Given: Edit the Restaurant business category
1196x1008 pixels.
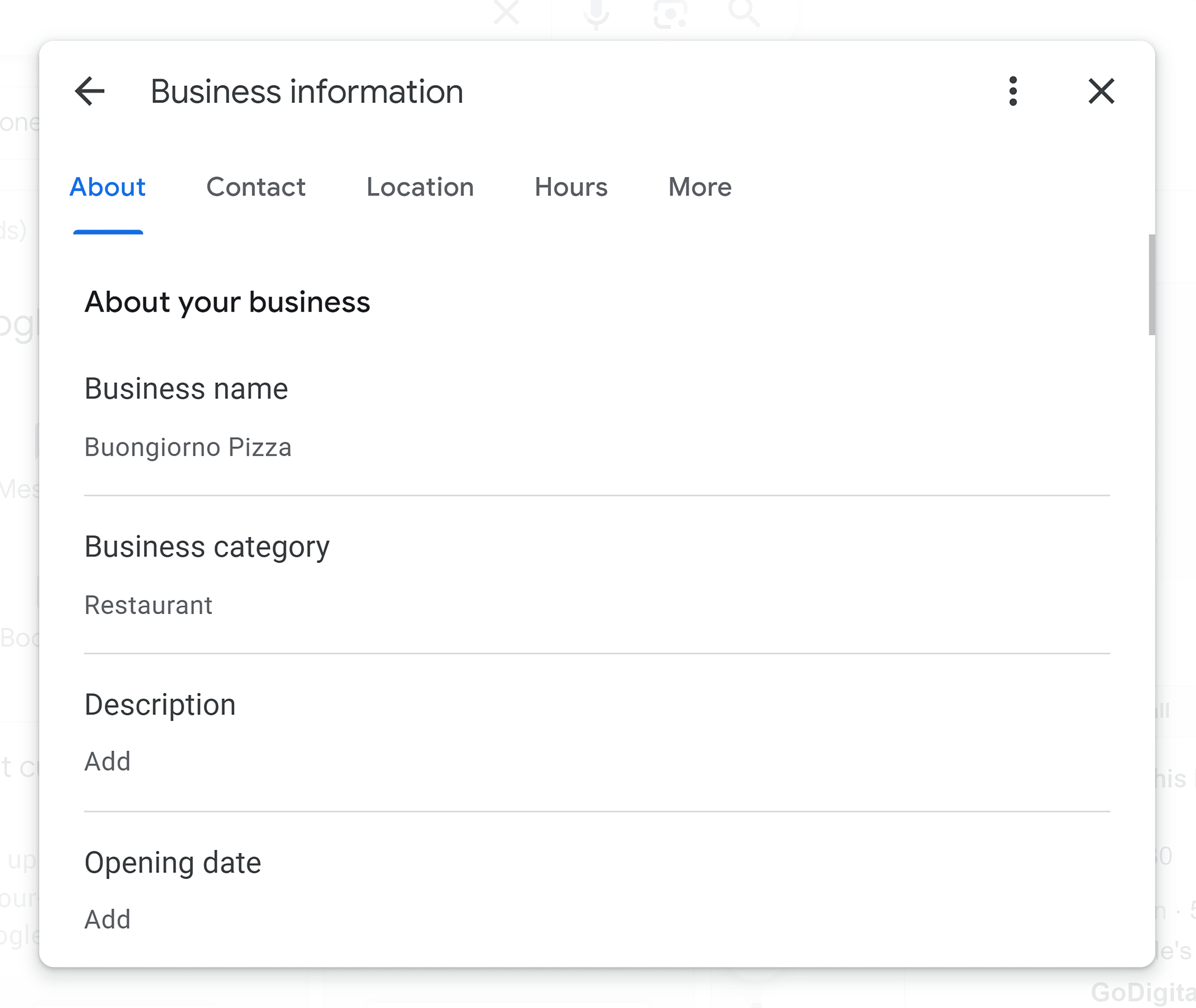Looking at the screenshot, I should pyautogui.click(x=149, y=605).
